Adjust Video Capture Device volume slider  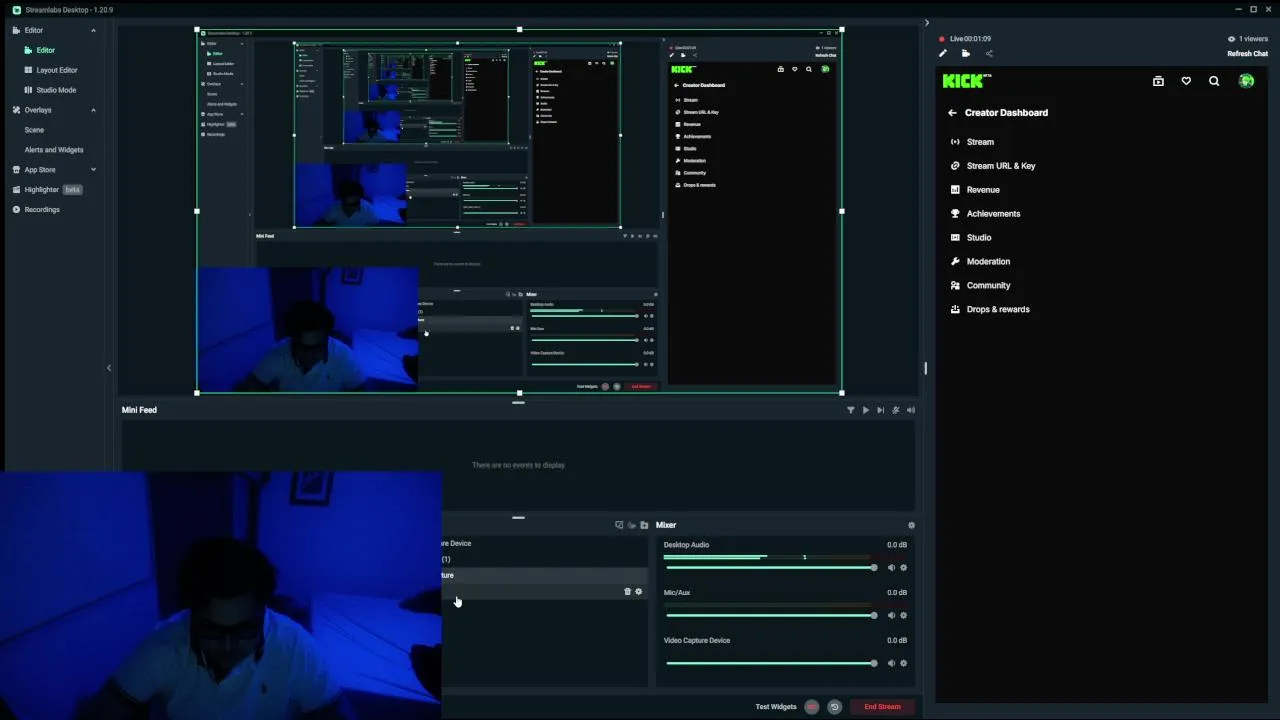click(771, 664)
